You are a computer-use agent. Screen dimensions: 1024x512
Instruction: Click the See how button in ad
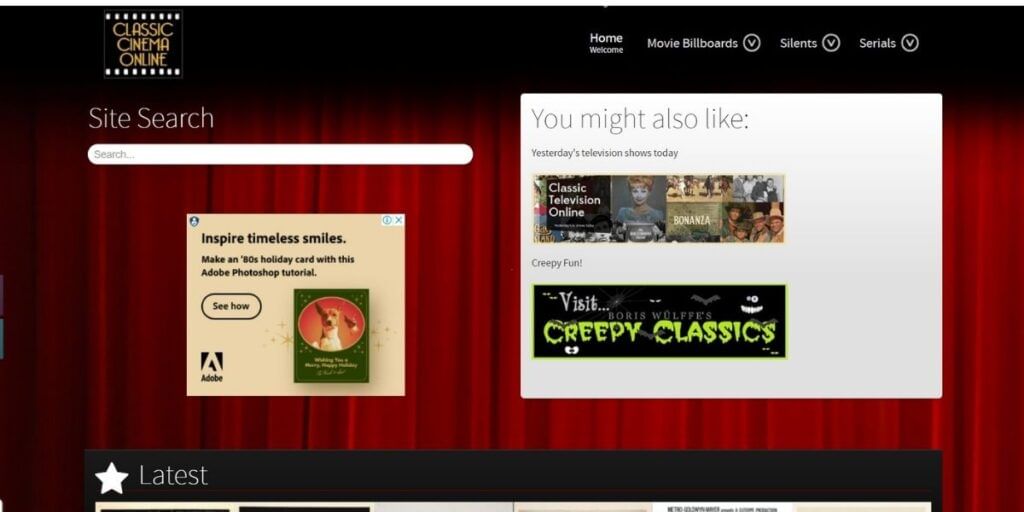tap(231, 306)
